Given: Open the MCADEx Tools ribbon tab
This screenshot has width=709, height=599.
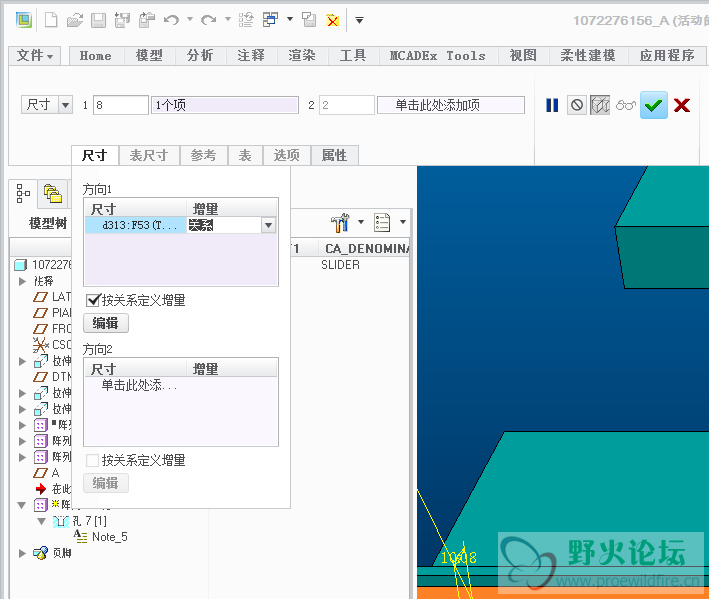Looking at the screenshot, I should click(438, 56).
